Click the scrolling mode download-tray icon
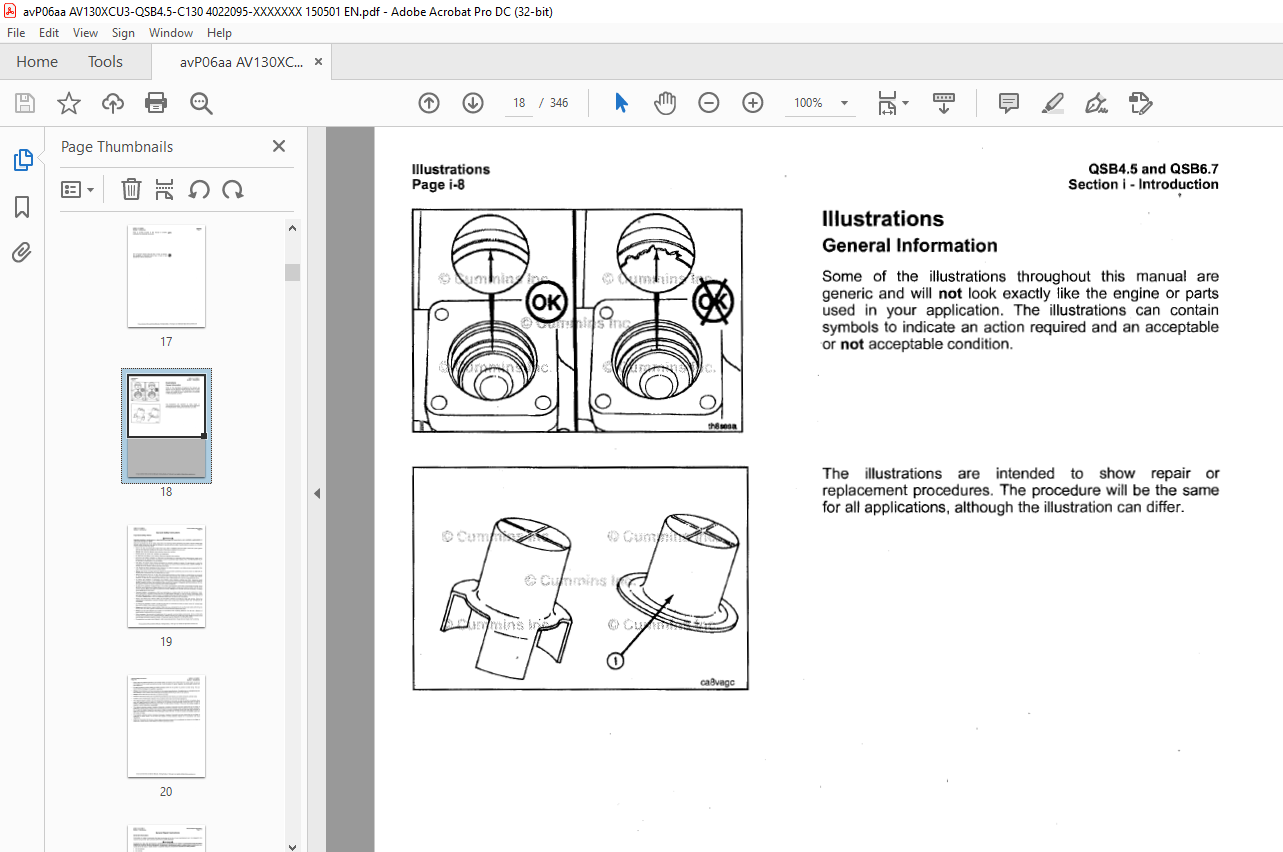This screenshot has height=852, width=1283. pos(944,103)
